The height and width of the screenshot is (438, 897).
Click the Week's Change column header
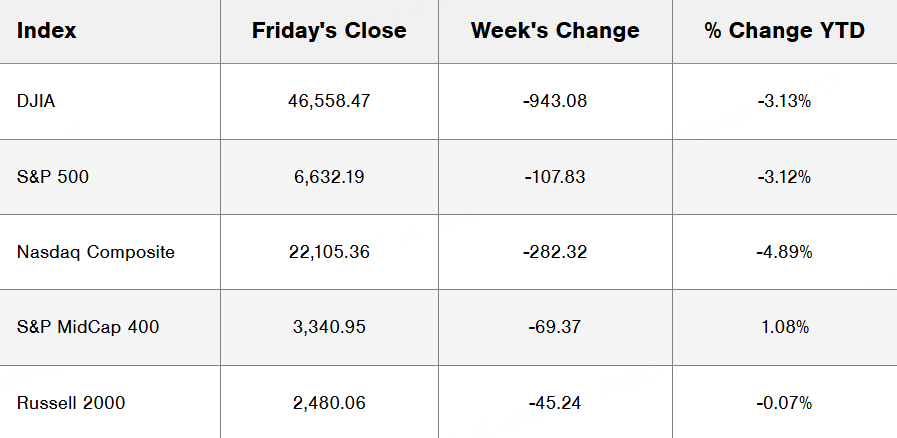[x=555, y=31]
